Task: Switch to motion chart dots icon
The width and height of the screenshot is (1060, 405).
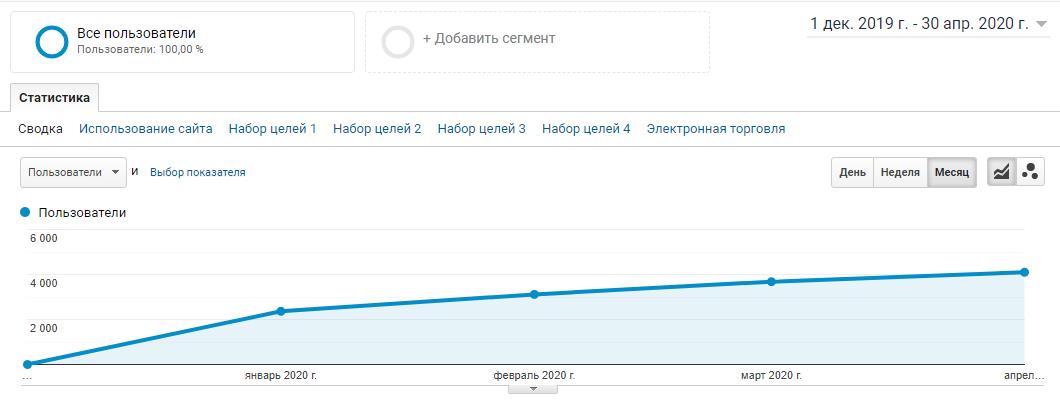Action: pos(1030,172)
